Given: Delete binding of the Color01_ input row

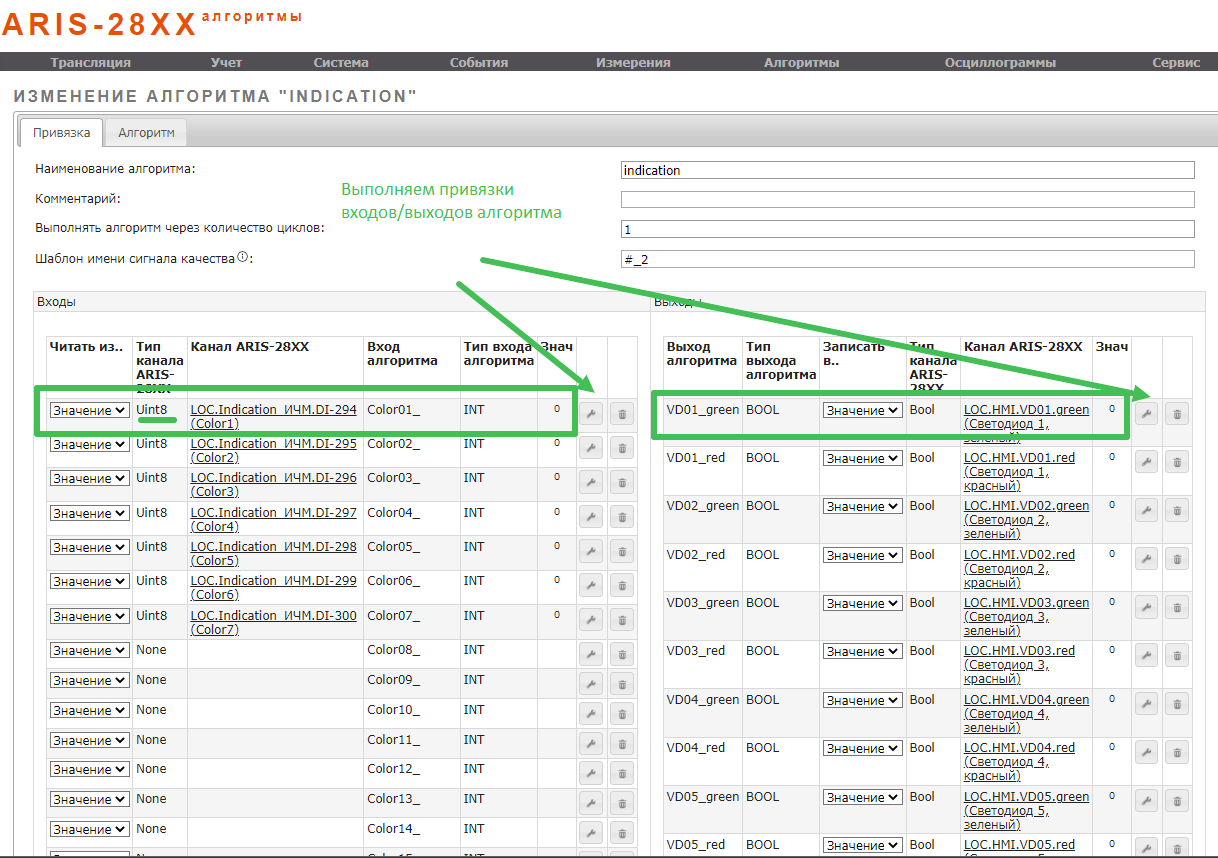Looking at the screenshot, I should click(x=622, y=414).
